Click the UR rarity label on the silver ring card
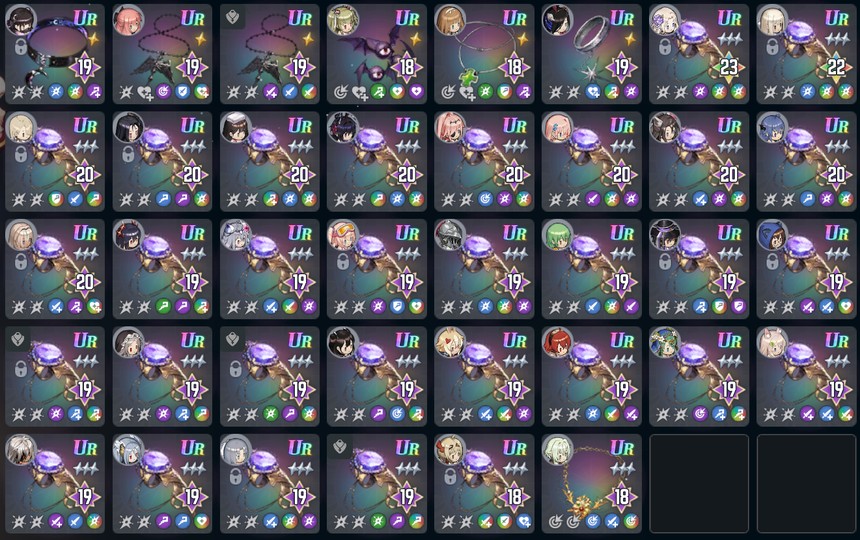860x540 pixels. click(622, 19)
